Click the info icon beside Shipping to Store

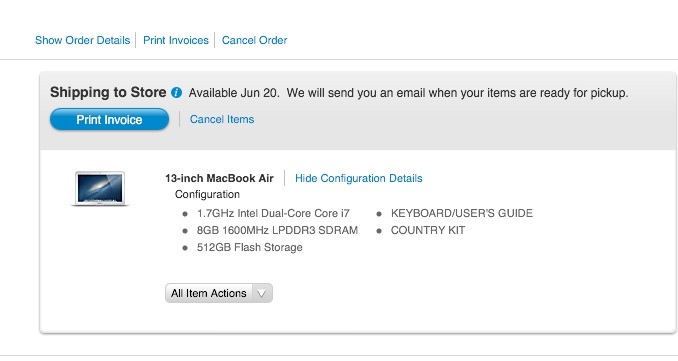click(176, 93)
